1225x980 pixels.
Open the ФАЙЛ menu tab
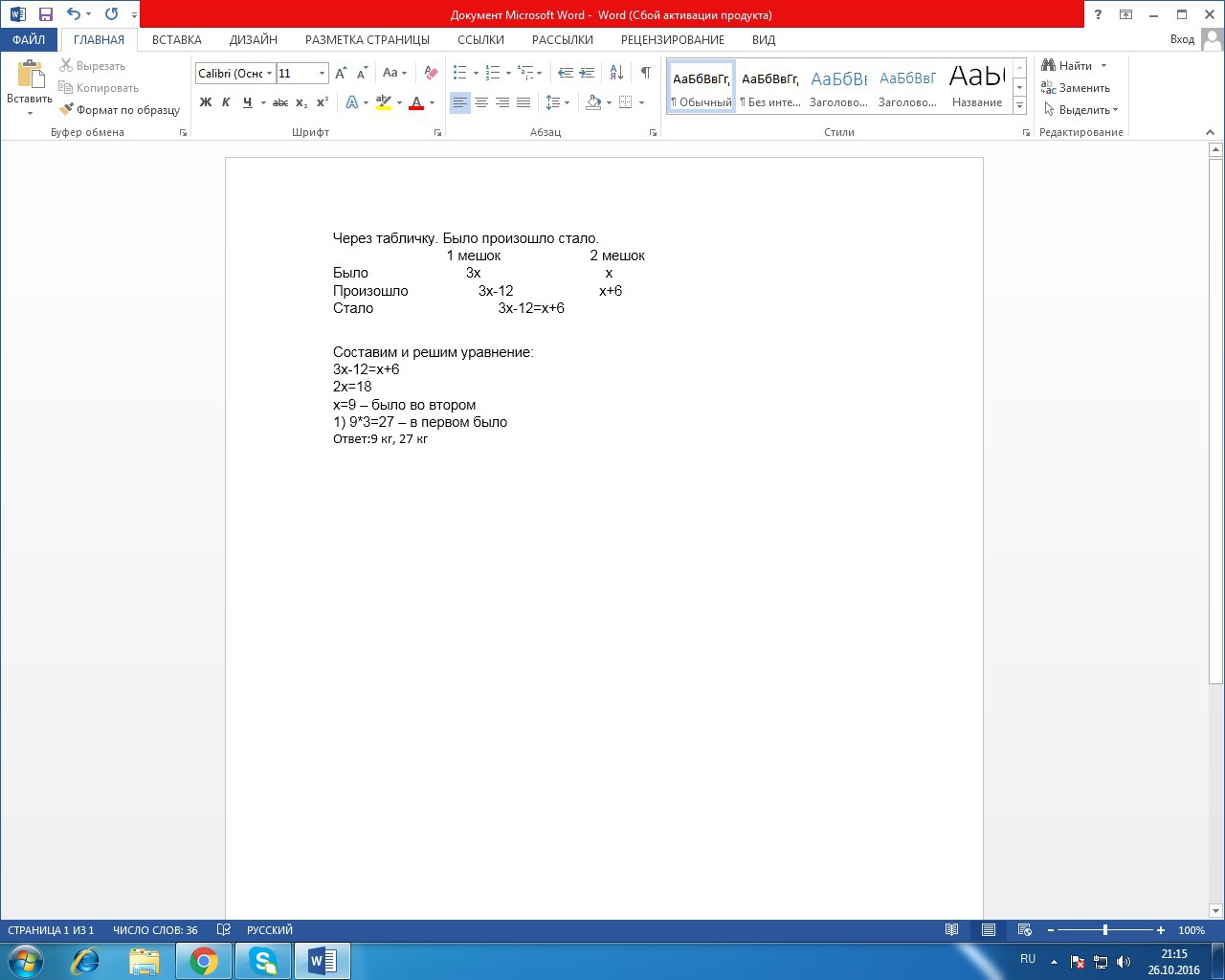(29, 40)
